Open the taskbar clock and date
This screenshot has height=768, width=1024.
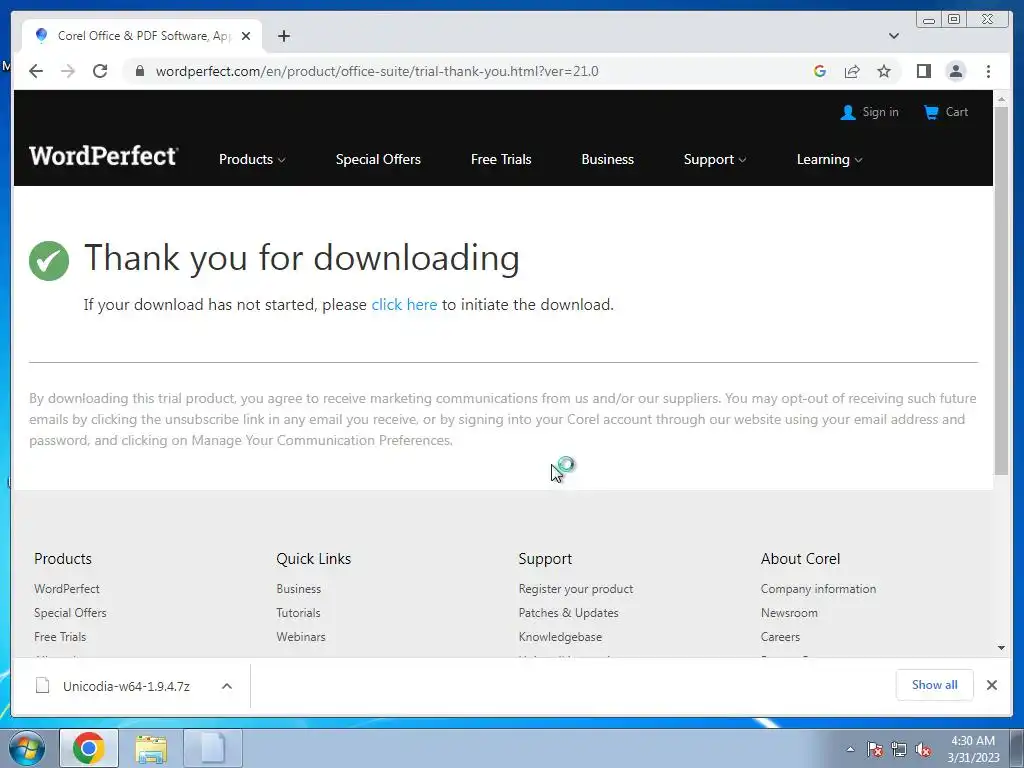[x=973, y=749]
